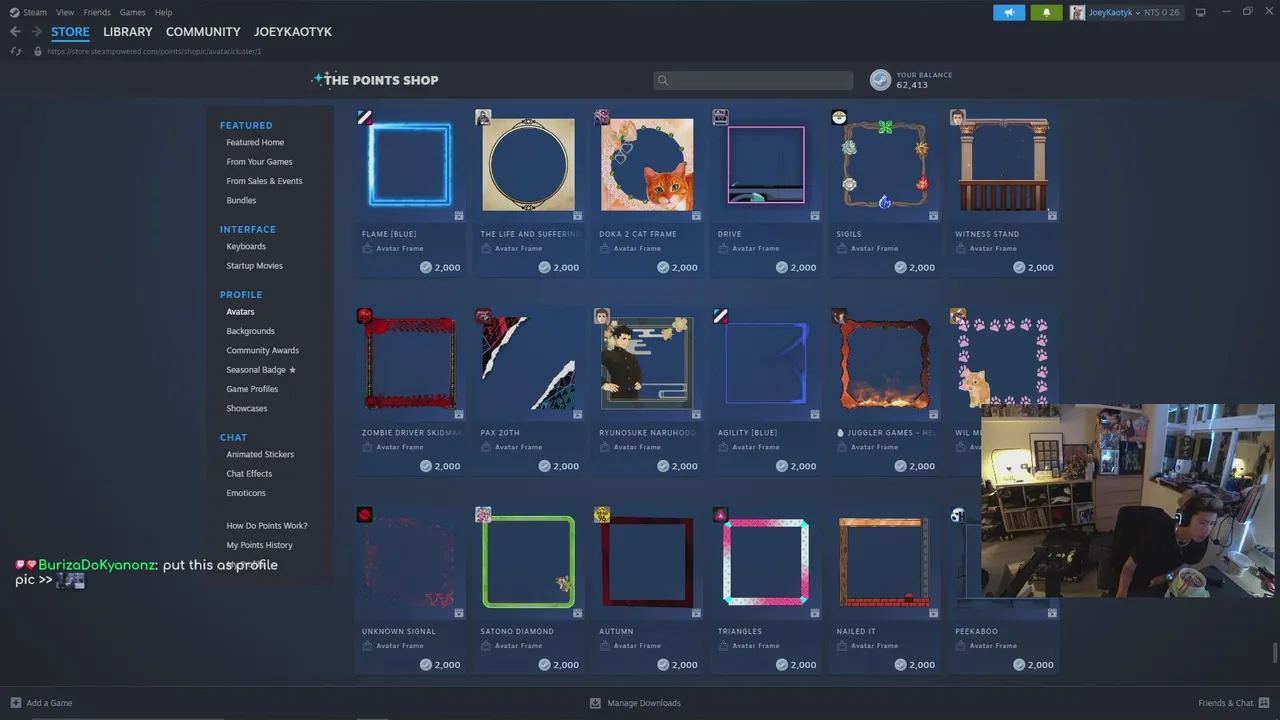Viewport: 1280px width, 720px height.
Task: Open From Your Games section
Action: (x=259, y=162)
